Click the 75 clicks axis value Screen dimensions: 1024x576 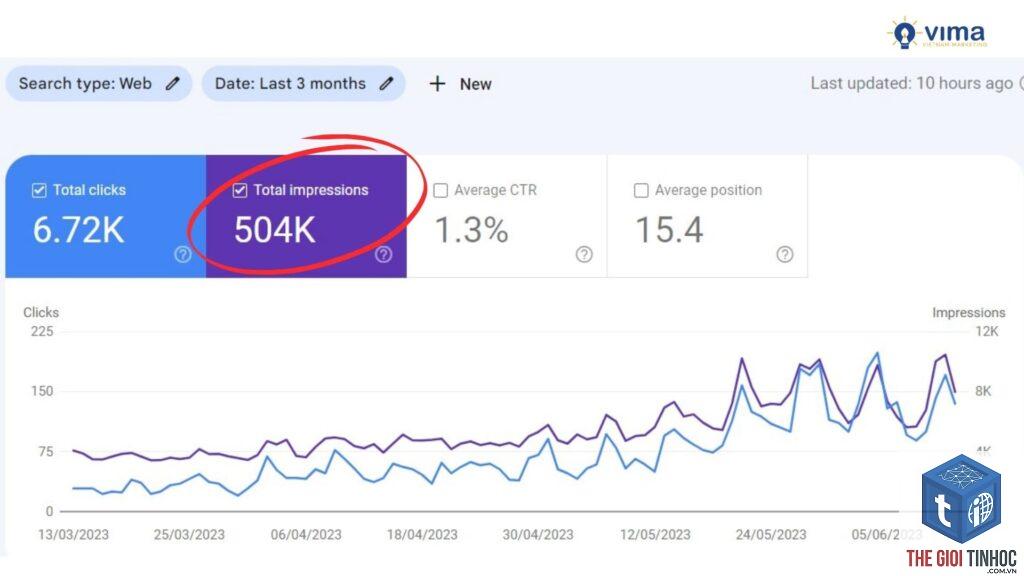pyautogui.click(x=45, y=451)
